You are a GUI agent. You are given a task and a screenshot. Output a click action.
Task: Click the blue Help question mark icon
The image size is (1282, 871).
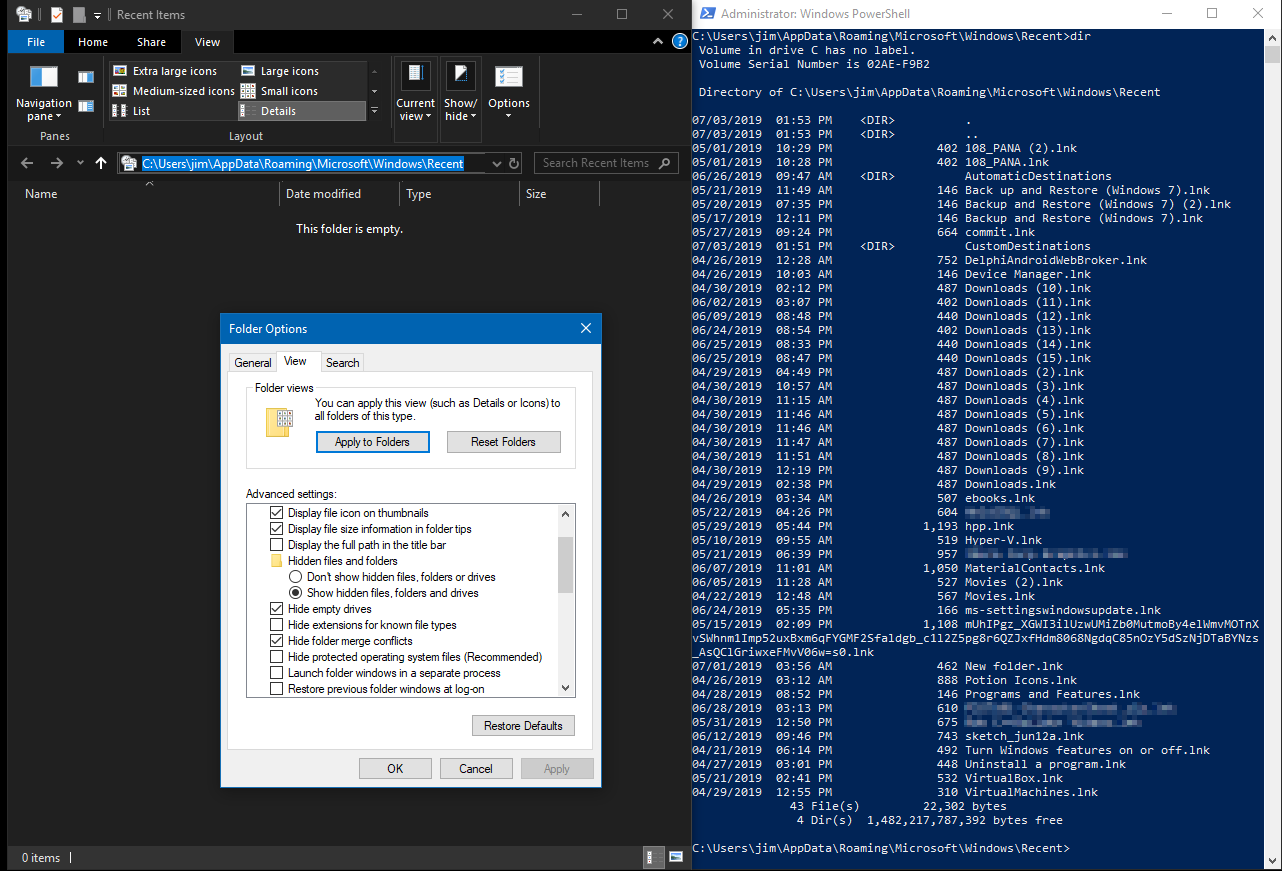click(679, 42)
